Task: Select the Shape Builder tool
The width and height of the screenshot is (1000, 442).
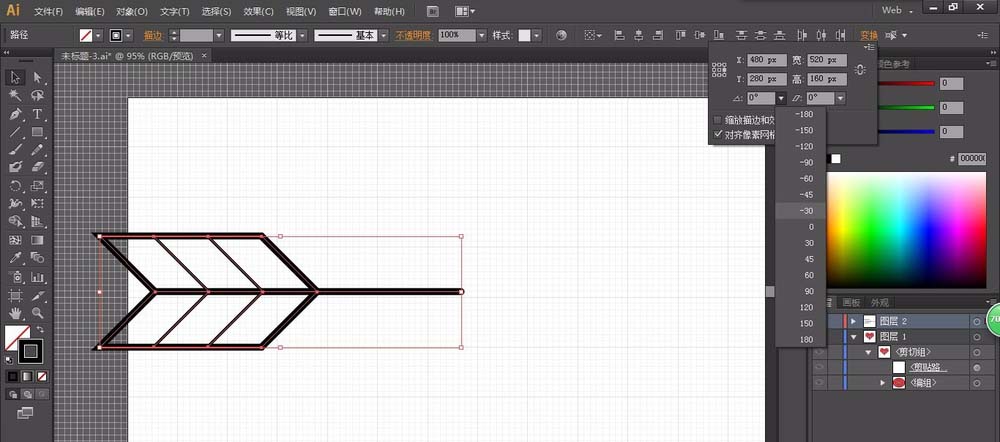Action: click(x=15, y=222)
